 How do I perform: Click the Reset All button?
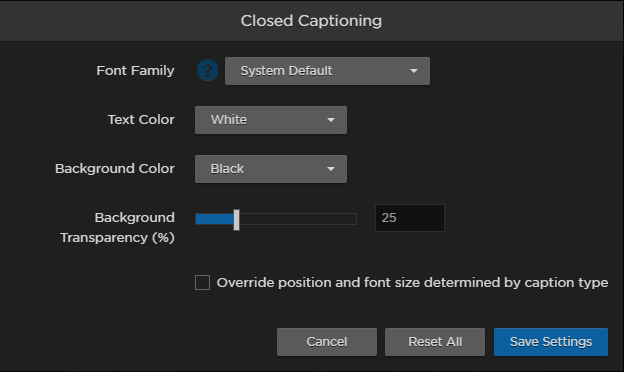[435, 342]
